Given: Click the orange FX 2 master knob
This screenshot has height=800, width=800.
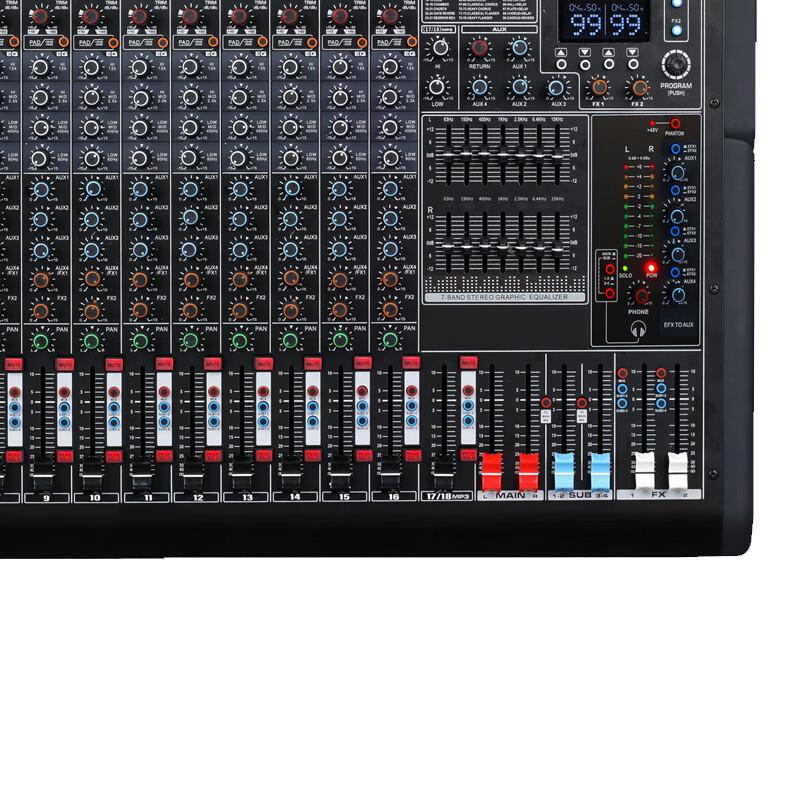Looking at the screenshot, I should pyautogui.click(x=639, y=88).
